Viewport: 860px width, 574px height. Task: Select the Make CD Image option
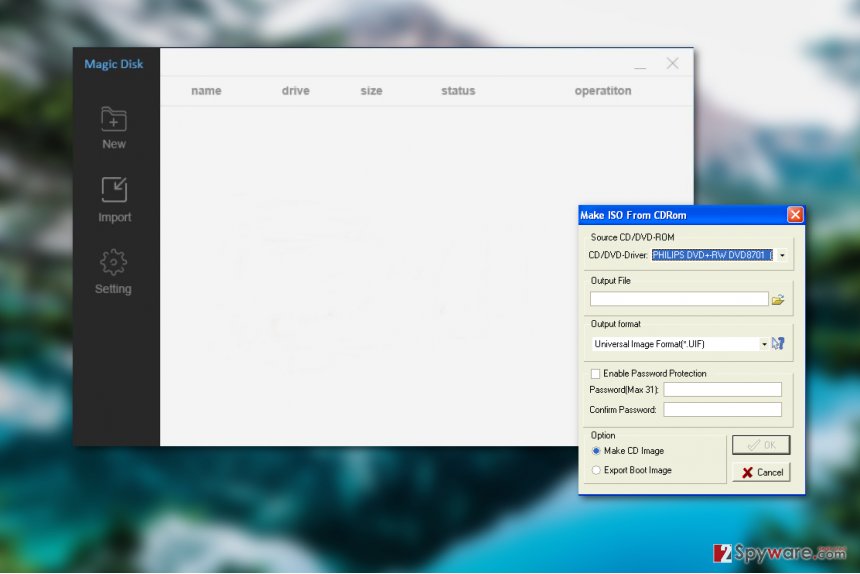[x=597, y=451]
